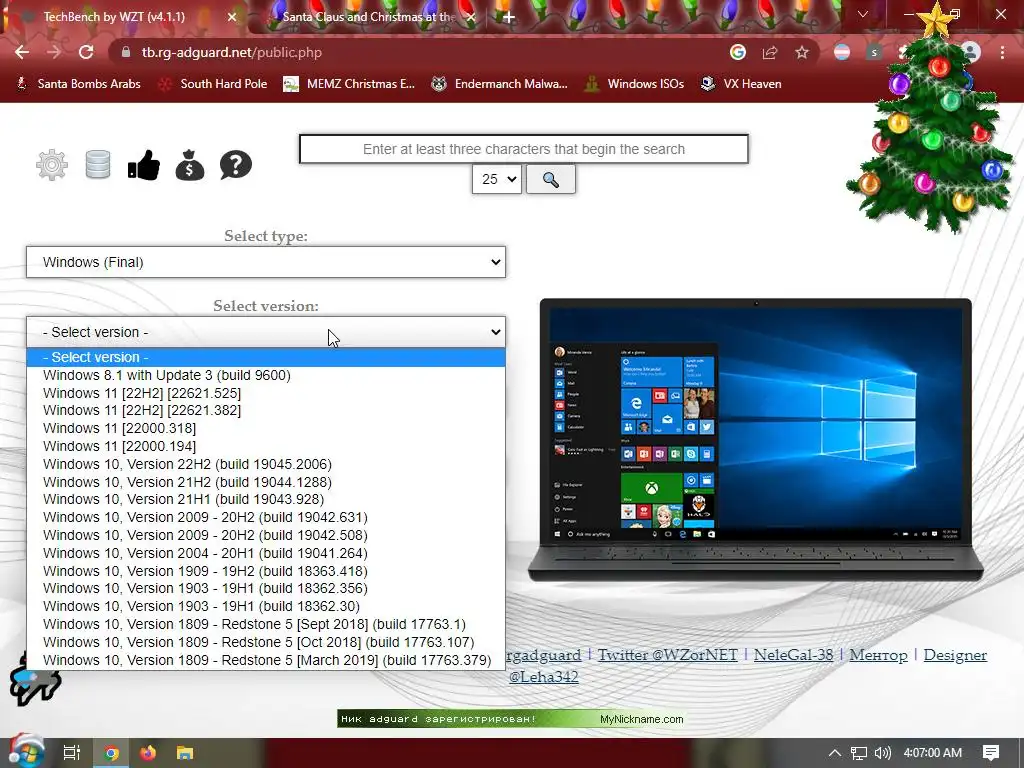Open the question mark help icon
1024x768 pixels.
tap(236, 165)
